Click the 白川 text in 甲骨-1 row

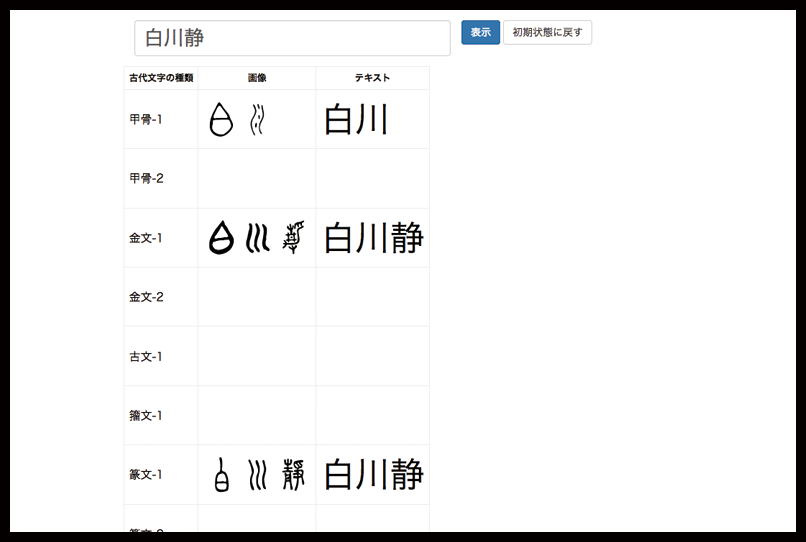356,119
